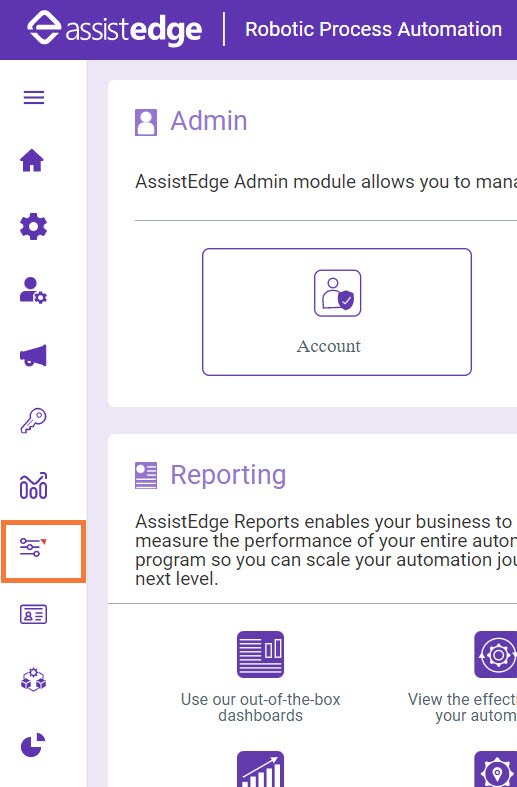Select the bar-chart analytics sidebar icon
The height and width of the screenshot is (787, 517).
pos(33,485)
